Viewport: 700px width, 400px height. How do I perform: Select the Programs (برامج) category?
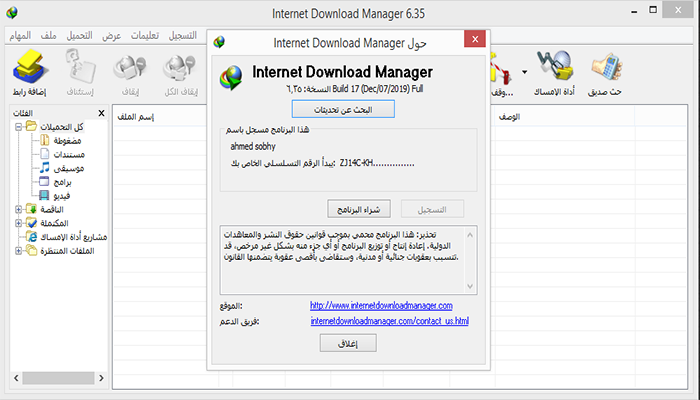tap(62, 182)
